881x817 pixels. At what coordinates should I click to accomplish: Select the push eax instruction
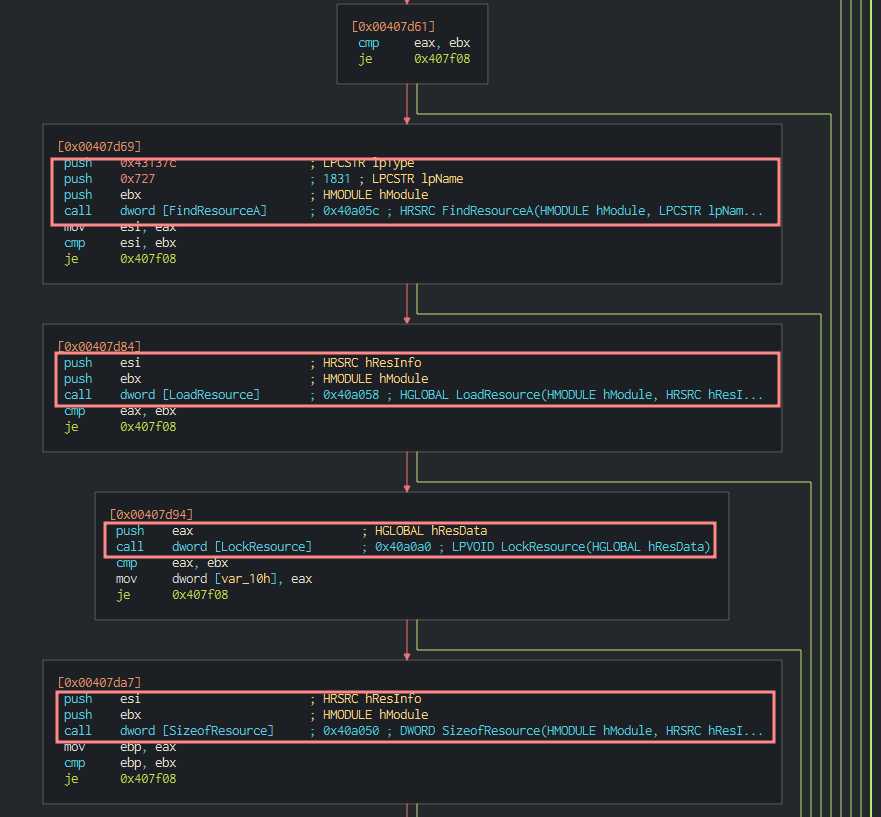coord(150,531)
